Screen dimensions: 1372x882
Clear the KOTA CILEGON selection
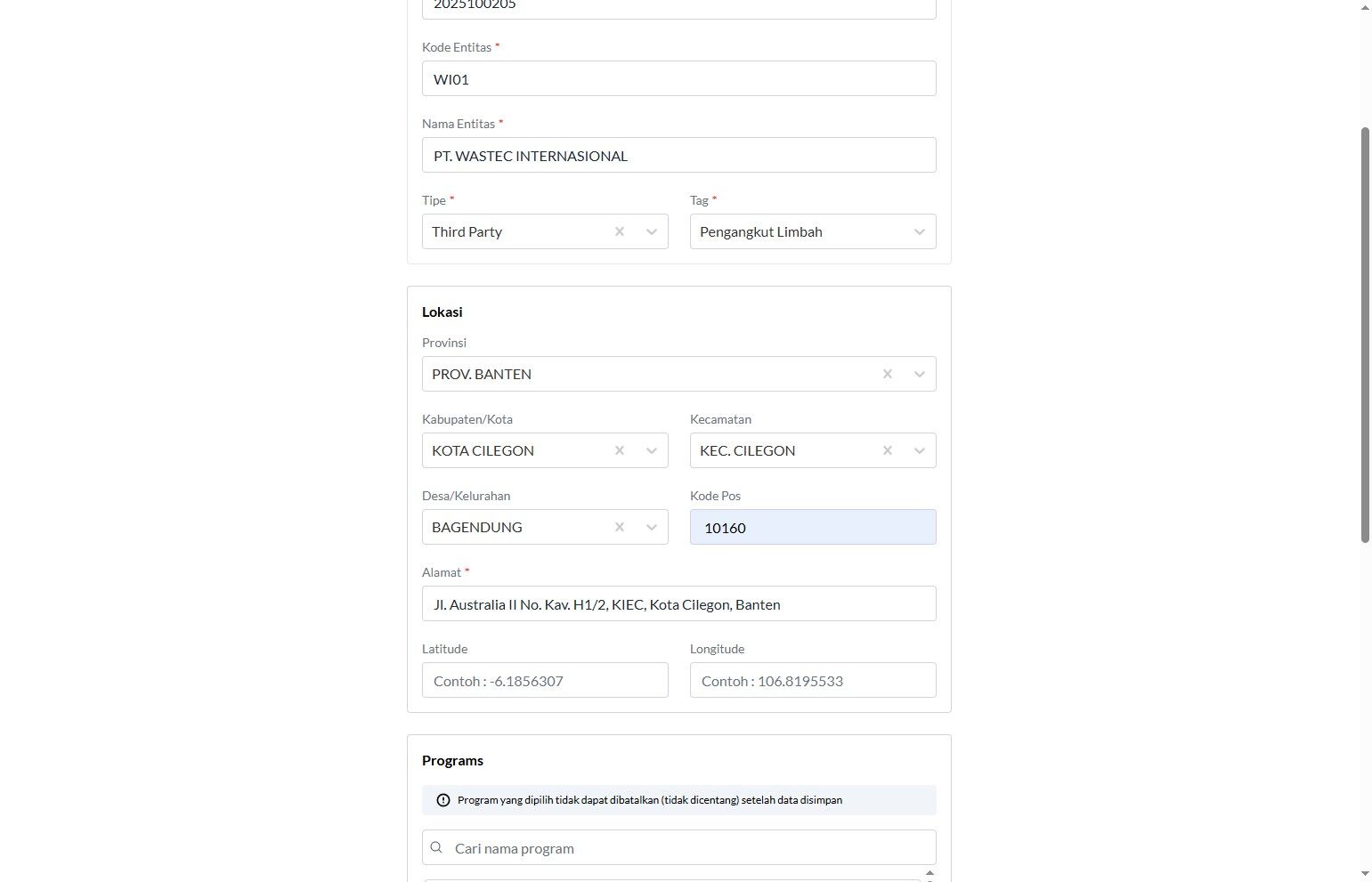[x=620, y=450]
